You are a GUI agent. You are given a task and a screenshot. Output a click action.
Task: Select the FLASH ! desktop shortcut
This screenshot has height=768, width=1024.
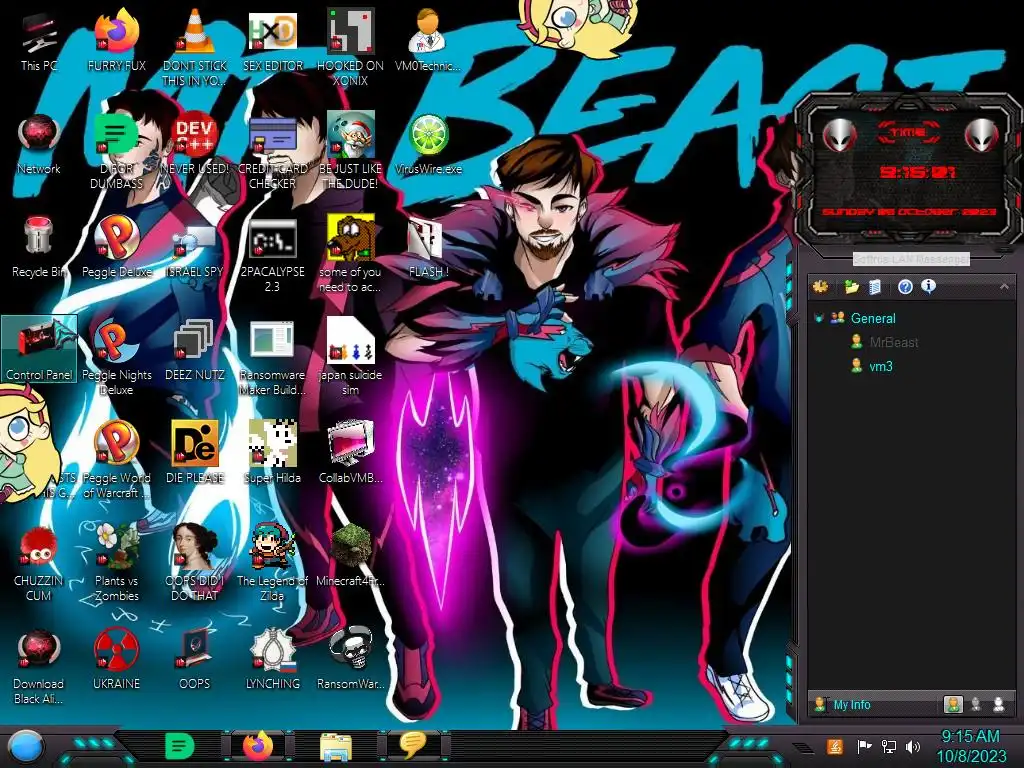[428, 247]
